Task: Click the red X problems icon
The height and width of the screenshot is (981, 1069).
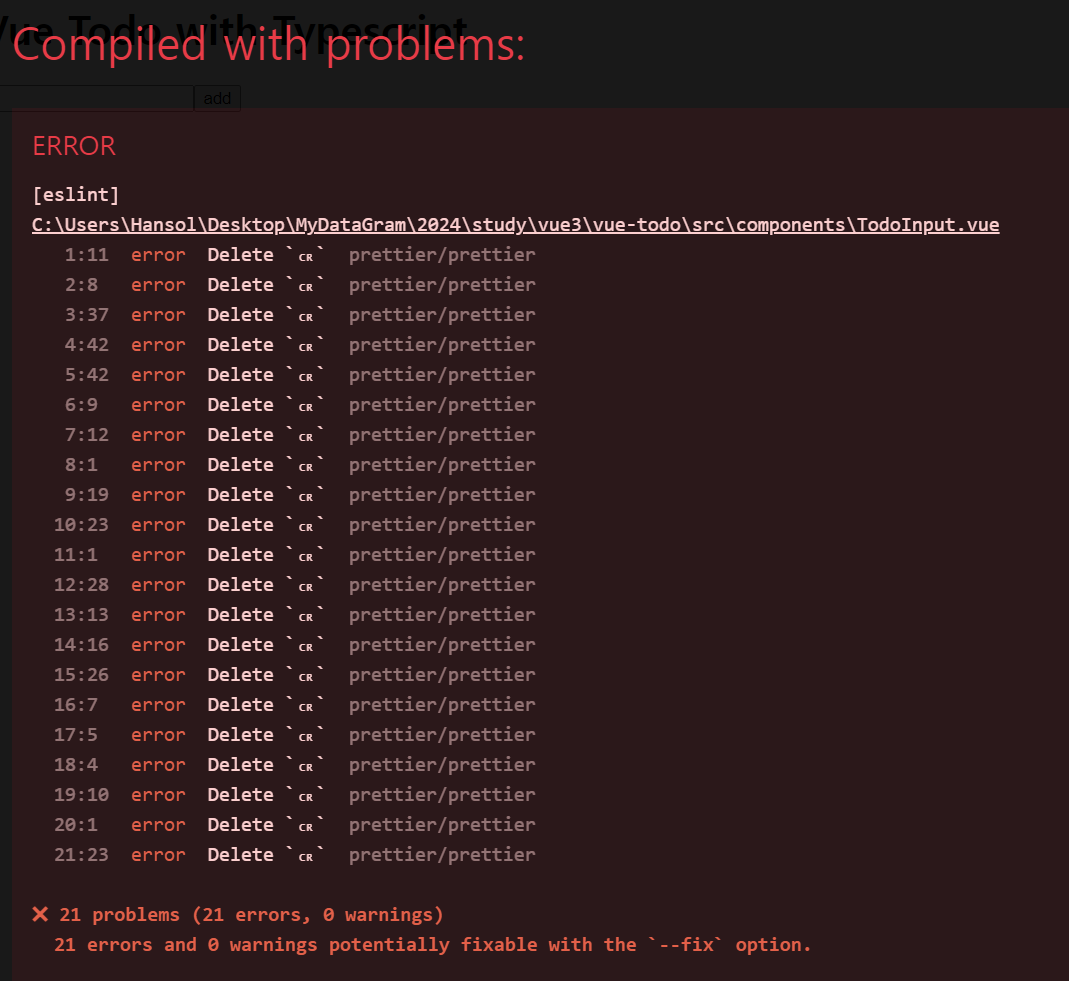Action: point(40,914)
